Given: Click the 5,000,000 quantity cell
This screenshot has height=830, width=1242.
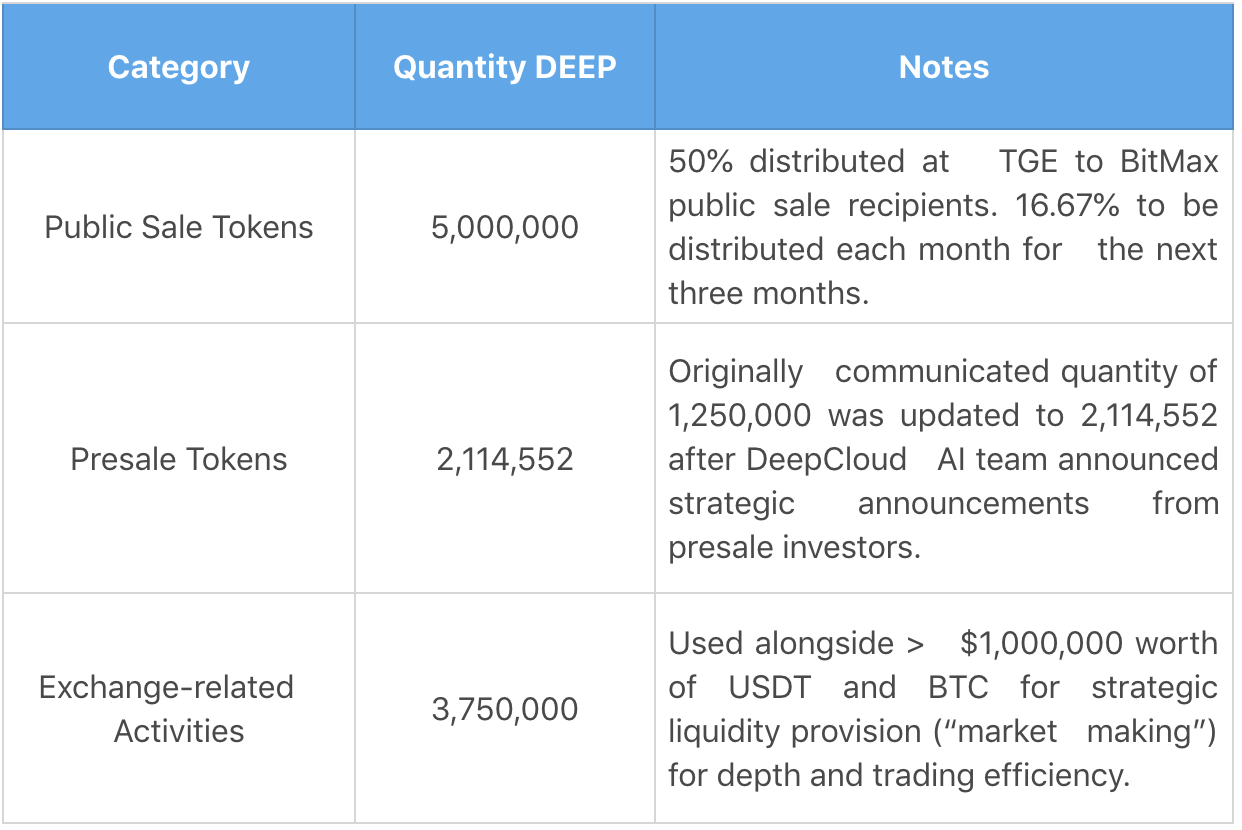Looking at the screenshot, I should point(505,227).
